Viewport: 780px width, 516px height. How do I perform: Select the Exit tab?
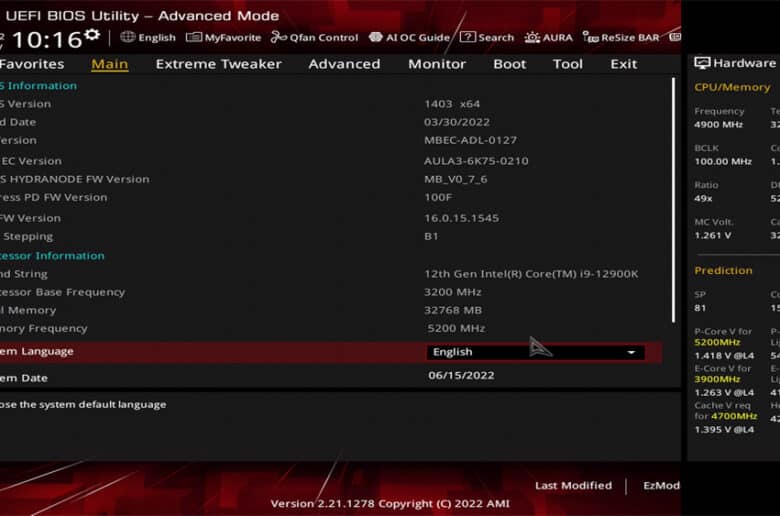pyautogui.click(x=623, y=64)
